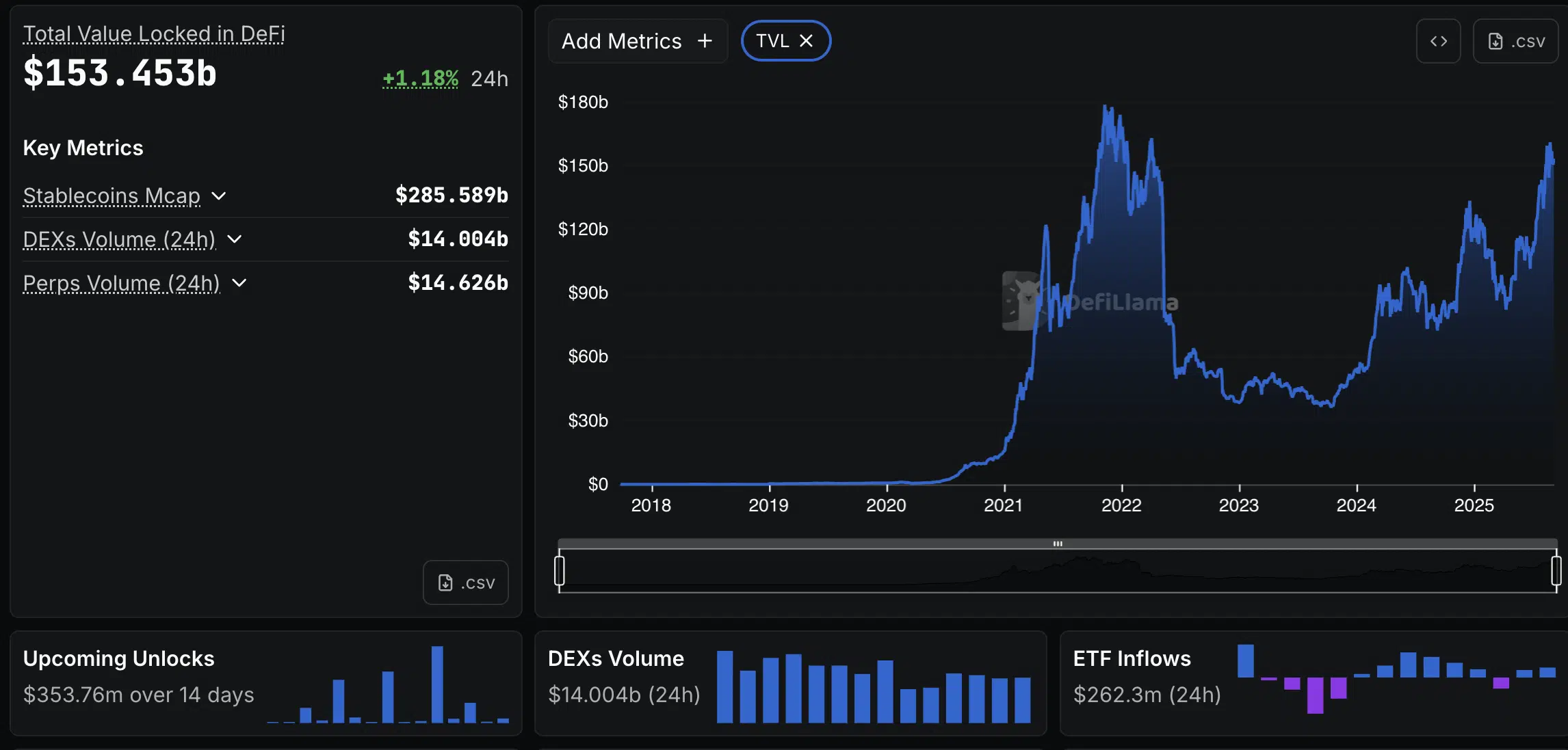Click the Total Value Locked in DeFi heading
The height and width of the screenshot is (750, 1568).
tap(154, 34)
